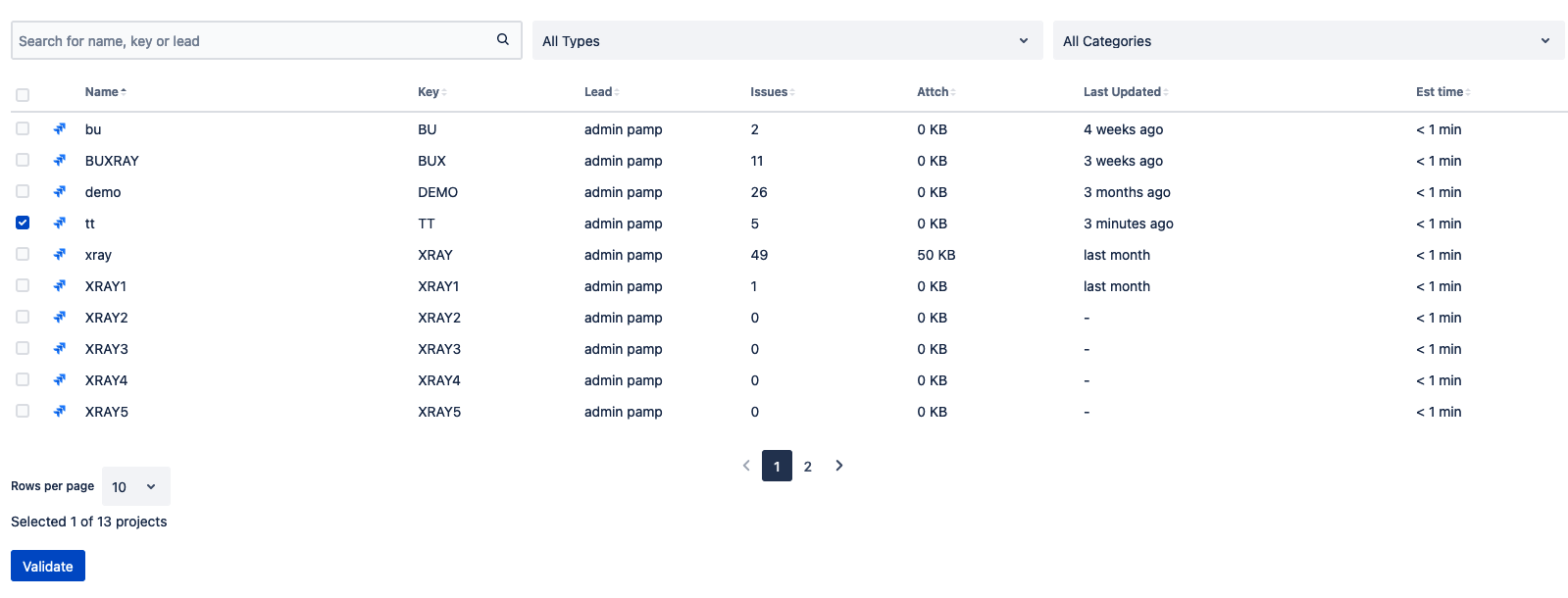Click the project icon for BUXRAY

[x=60, y=161]
